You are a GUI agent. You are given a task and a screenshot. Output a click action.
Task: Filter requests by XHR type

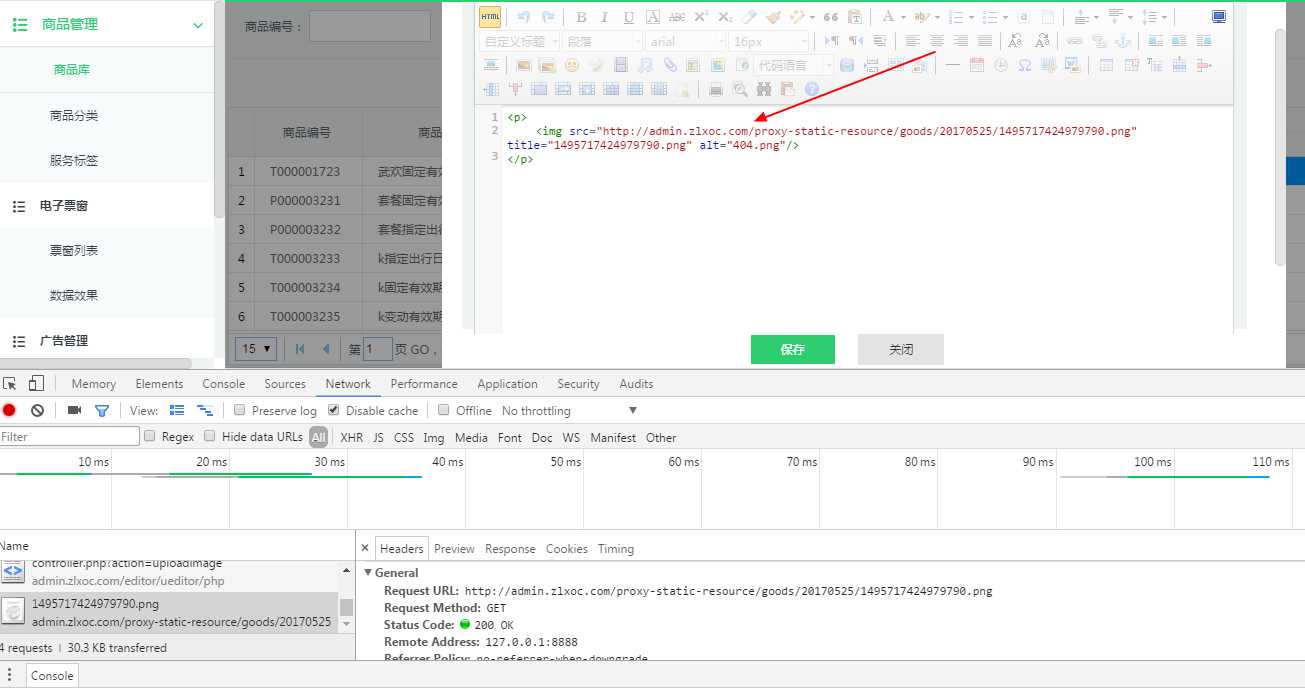[351, 437]
